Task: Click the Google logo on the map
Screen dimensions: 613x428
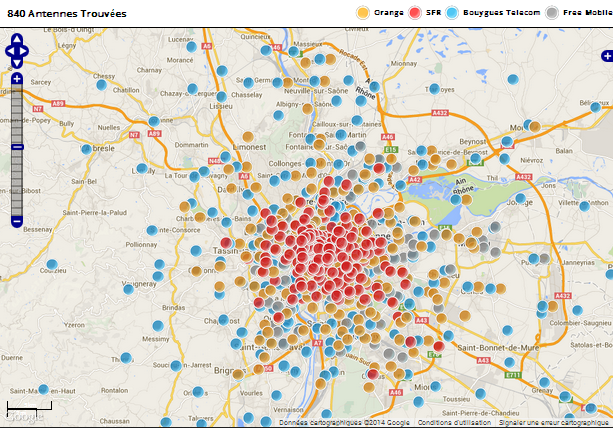Action: [24, 416]
